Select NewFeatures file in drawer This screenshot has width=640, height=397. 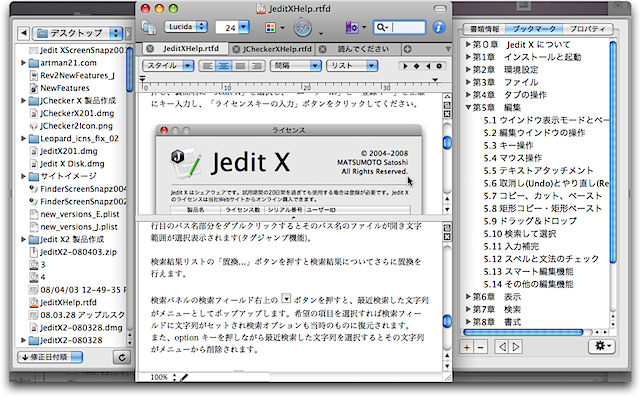click(x=64, y=88)
